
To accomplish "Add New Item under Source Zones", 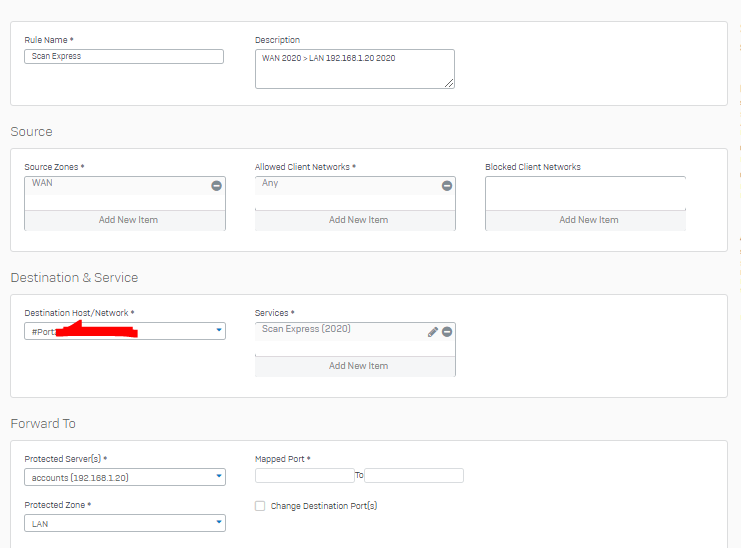I will pos(128,220).
